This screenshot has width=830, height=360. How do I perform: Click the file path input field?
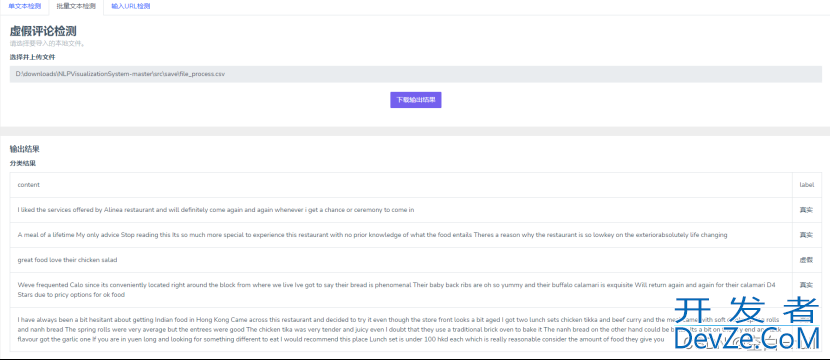[x=416, y=74]
